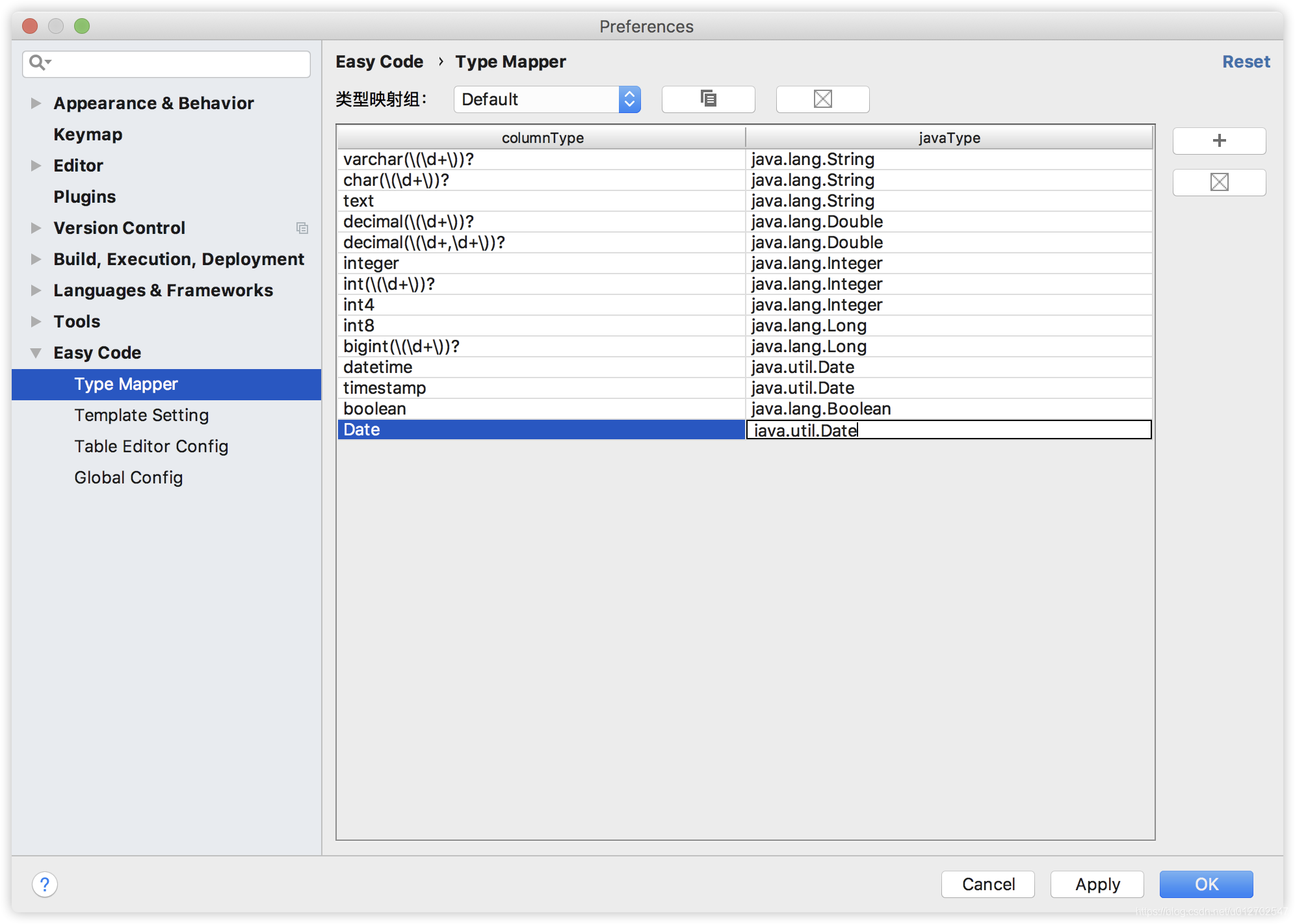Select Template Setting under Easy Code

pos(141,415)
